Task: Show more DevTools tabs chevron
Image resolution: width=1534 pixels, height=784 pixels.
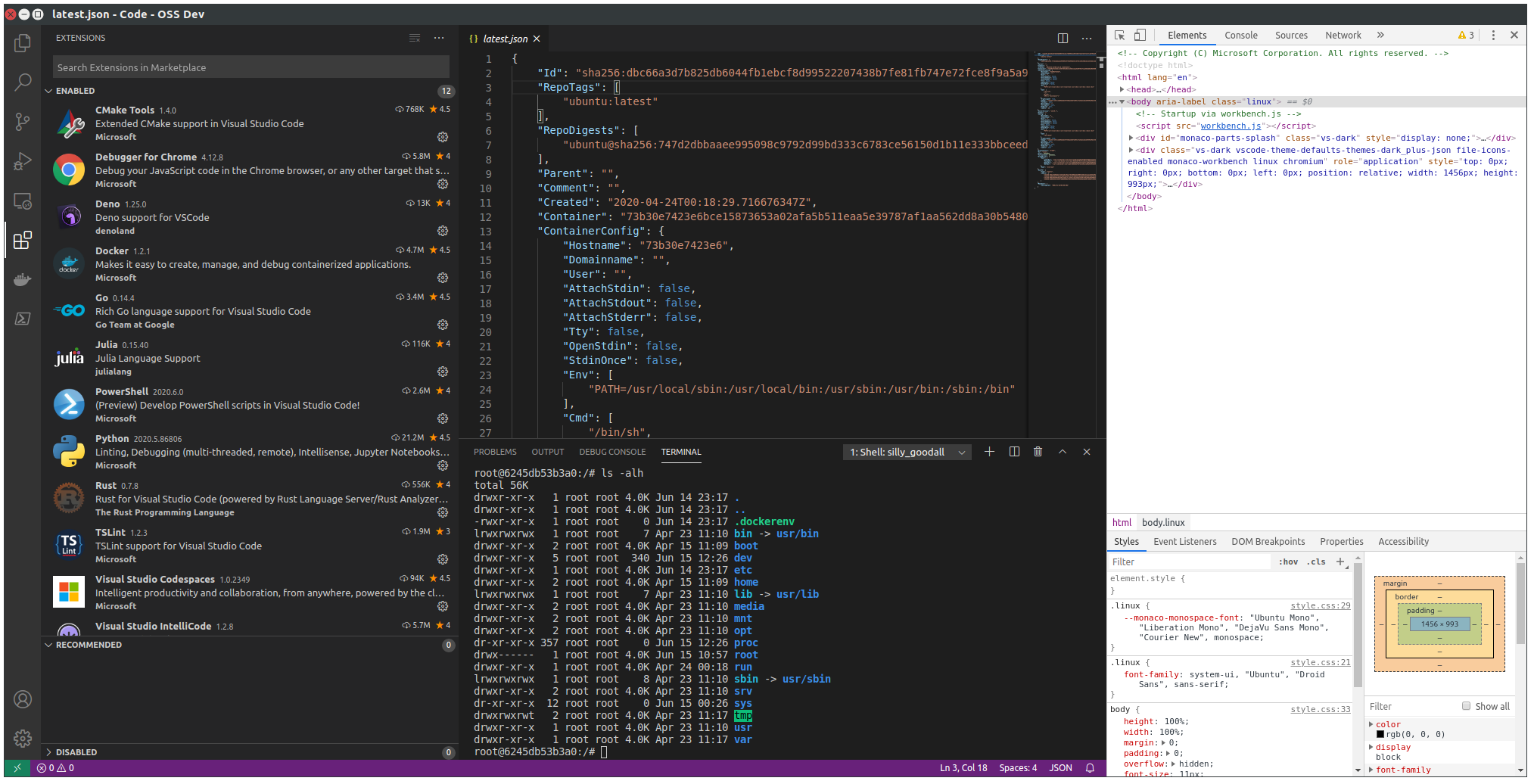Action: (x=1380, y=36)
